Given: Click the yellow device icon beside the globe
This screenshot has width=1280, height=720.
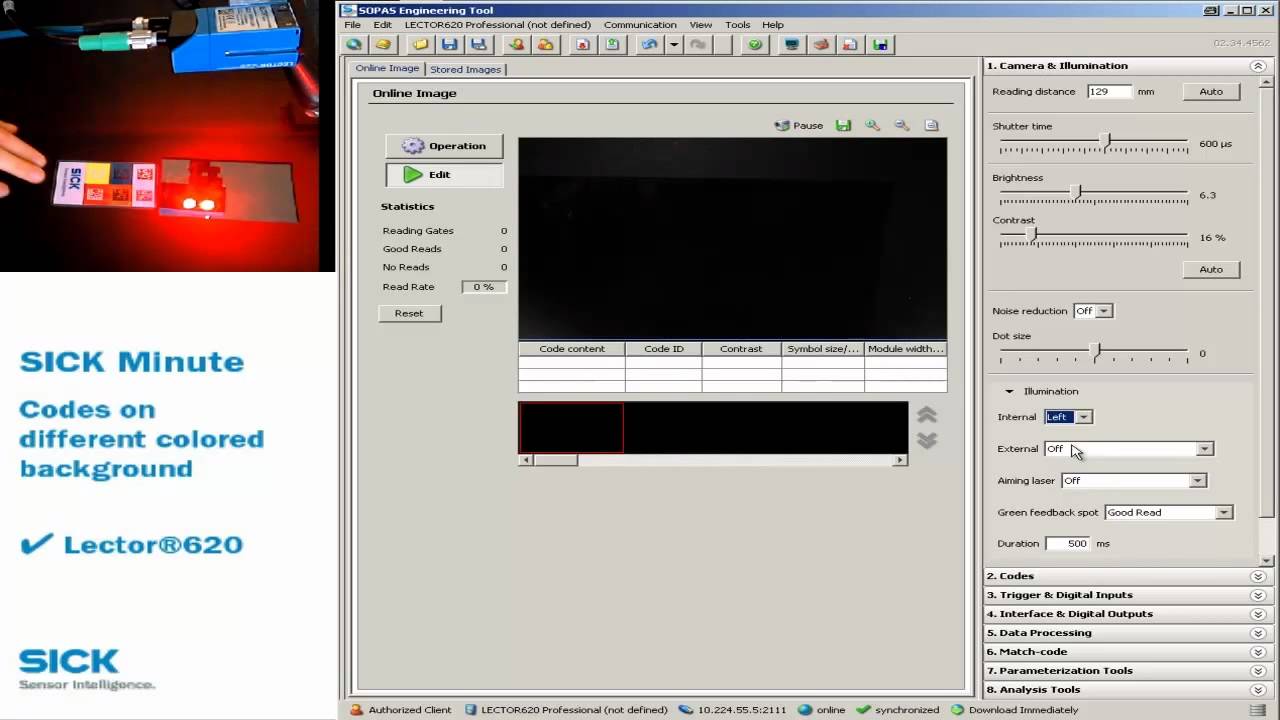Looking at the screenshot, I should 382,44.
